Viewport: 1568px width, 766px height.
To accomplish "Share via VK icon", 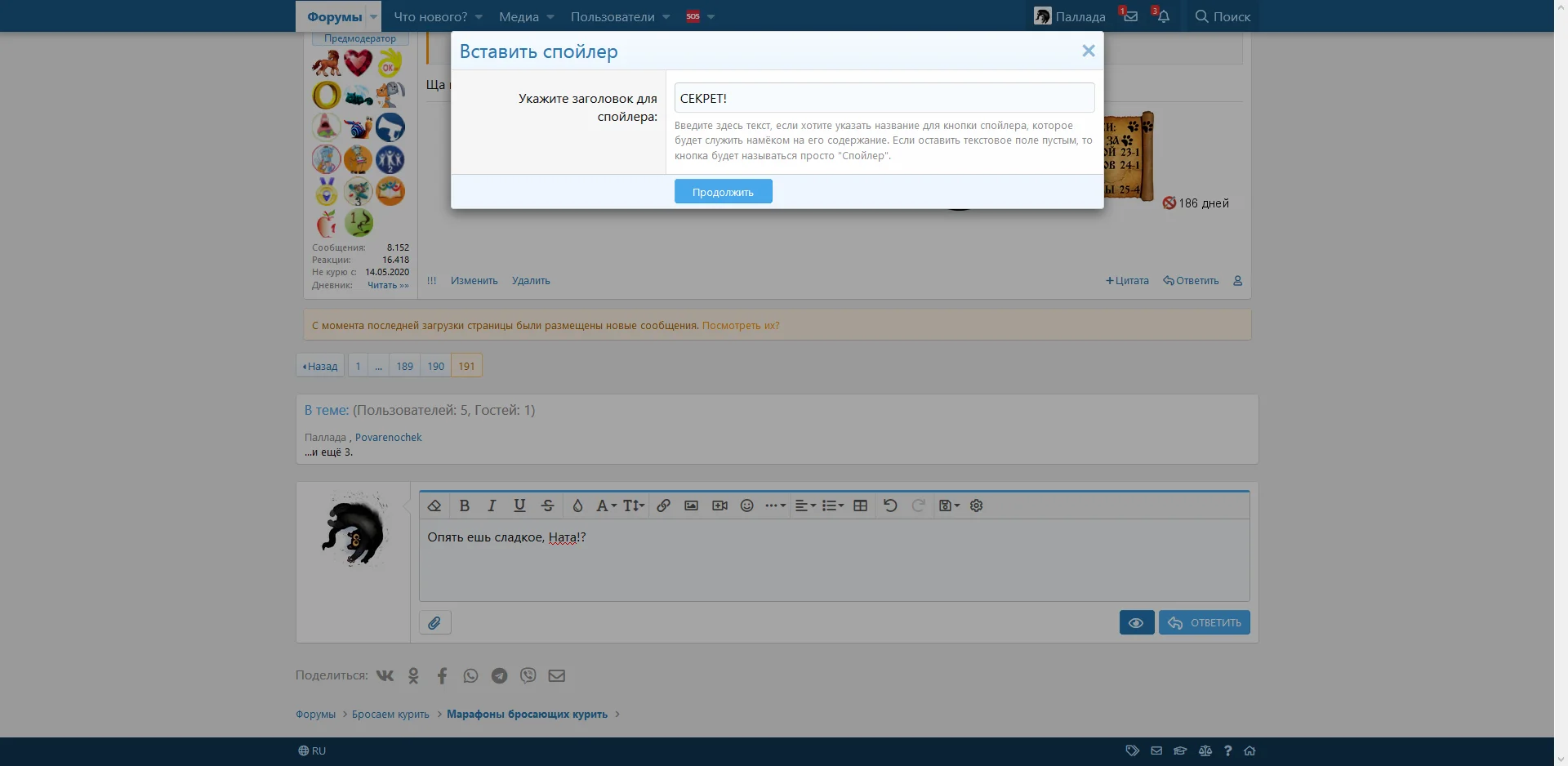I will [385, 675].
